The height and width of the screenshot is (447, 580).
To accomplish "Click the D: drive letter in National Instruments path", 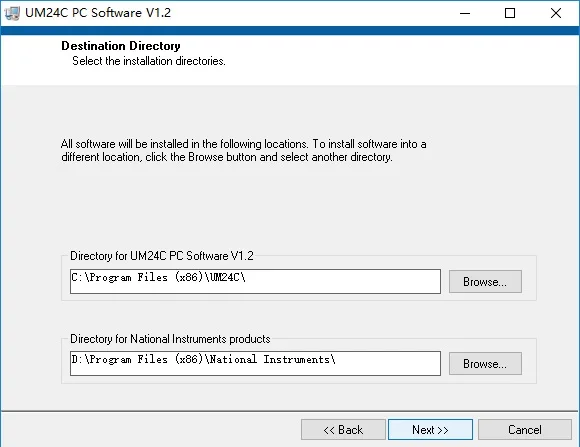I will (x=78, y=359).
